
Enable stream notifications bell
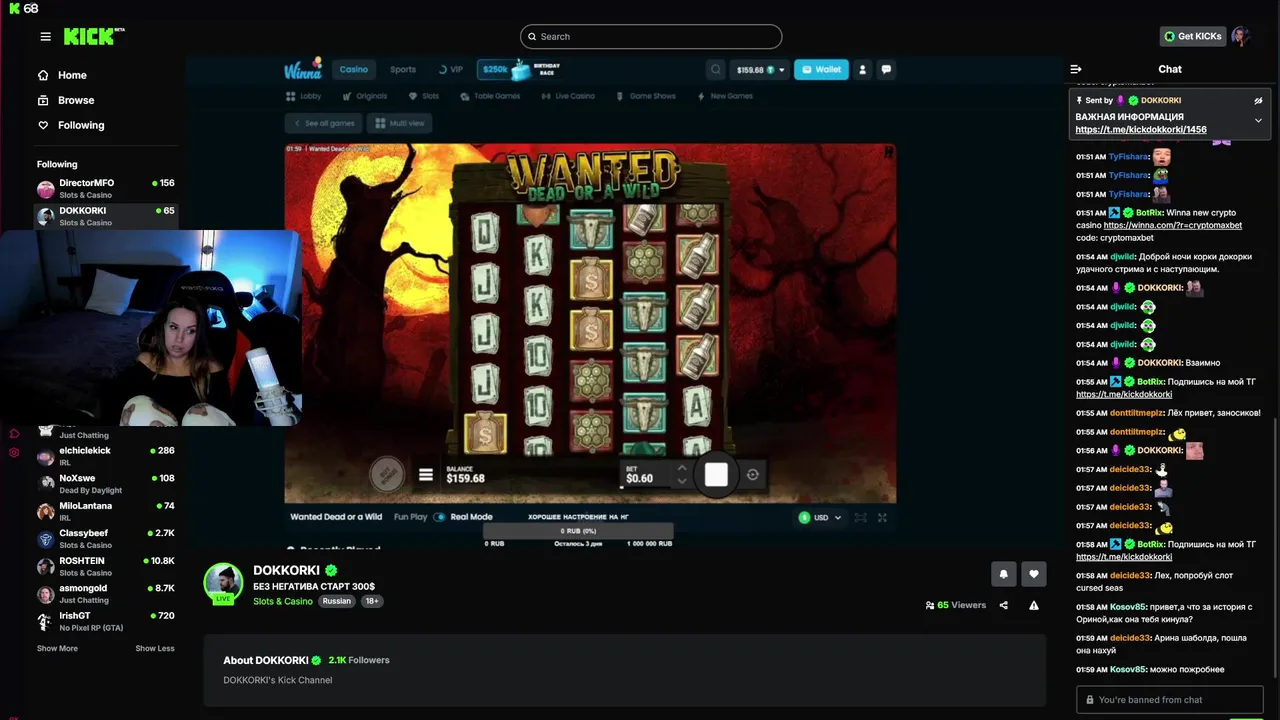[x=1003, y=574]
